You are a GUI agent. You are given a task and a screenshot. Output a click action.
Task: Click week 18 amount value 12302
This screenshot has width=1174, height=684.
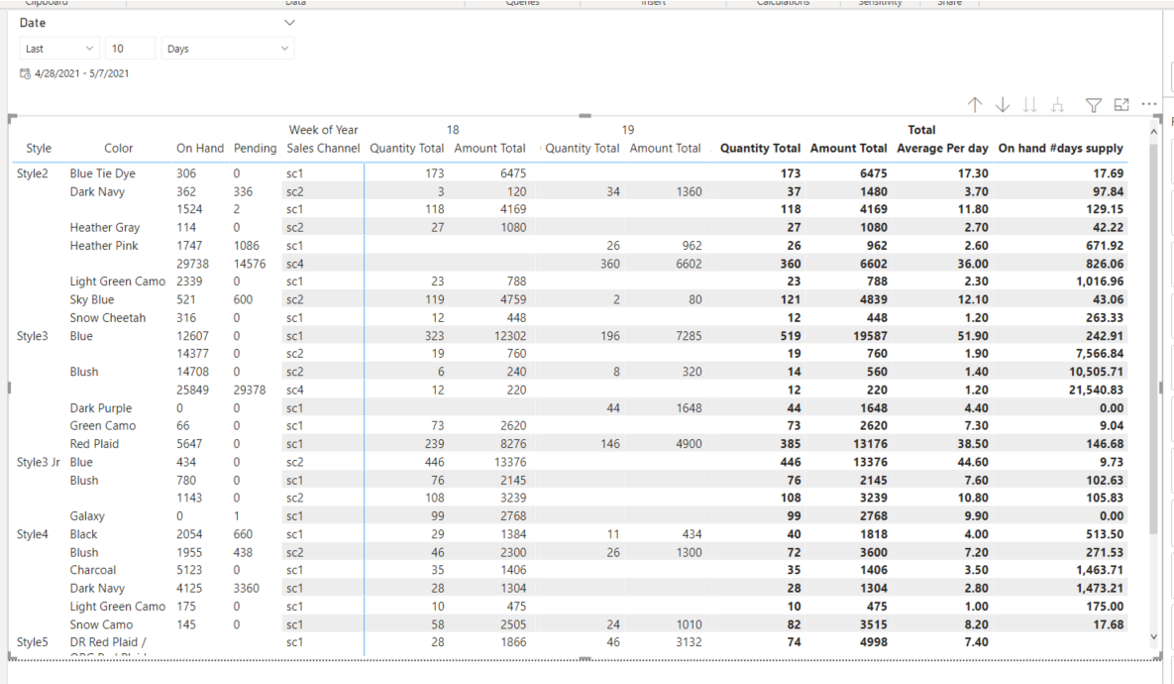pyautogui.click(x=510, y=336)
